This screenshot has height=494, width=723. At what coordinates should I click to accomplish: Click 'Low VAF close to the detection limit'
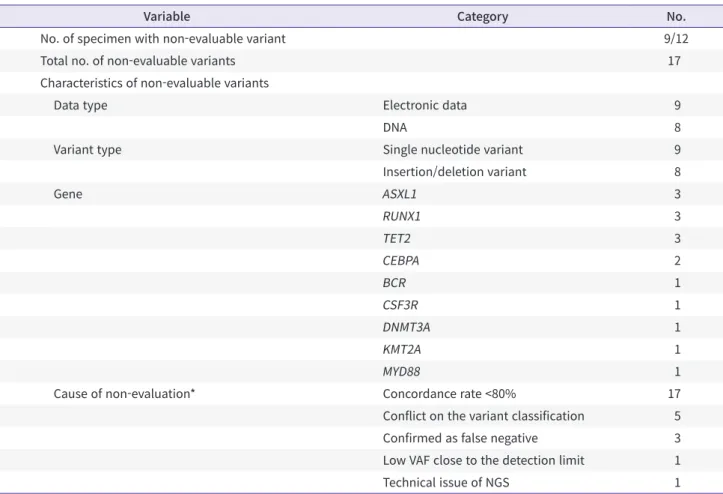pyautogui.click(x=483, y=460)
